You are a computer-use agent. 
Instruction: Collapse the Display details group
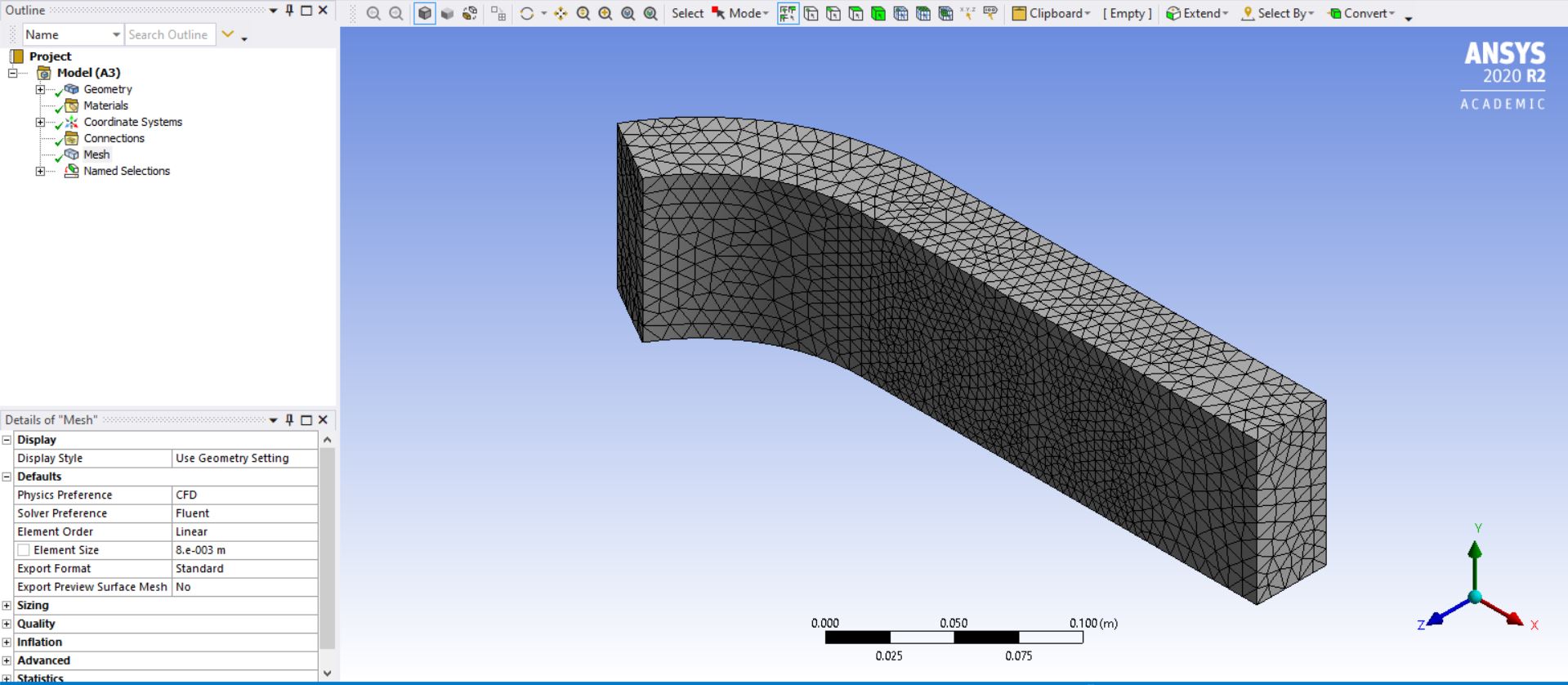7,440
